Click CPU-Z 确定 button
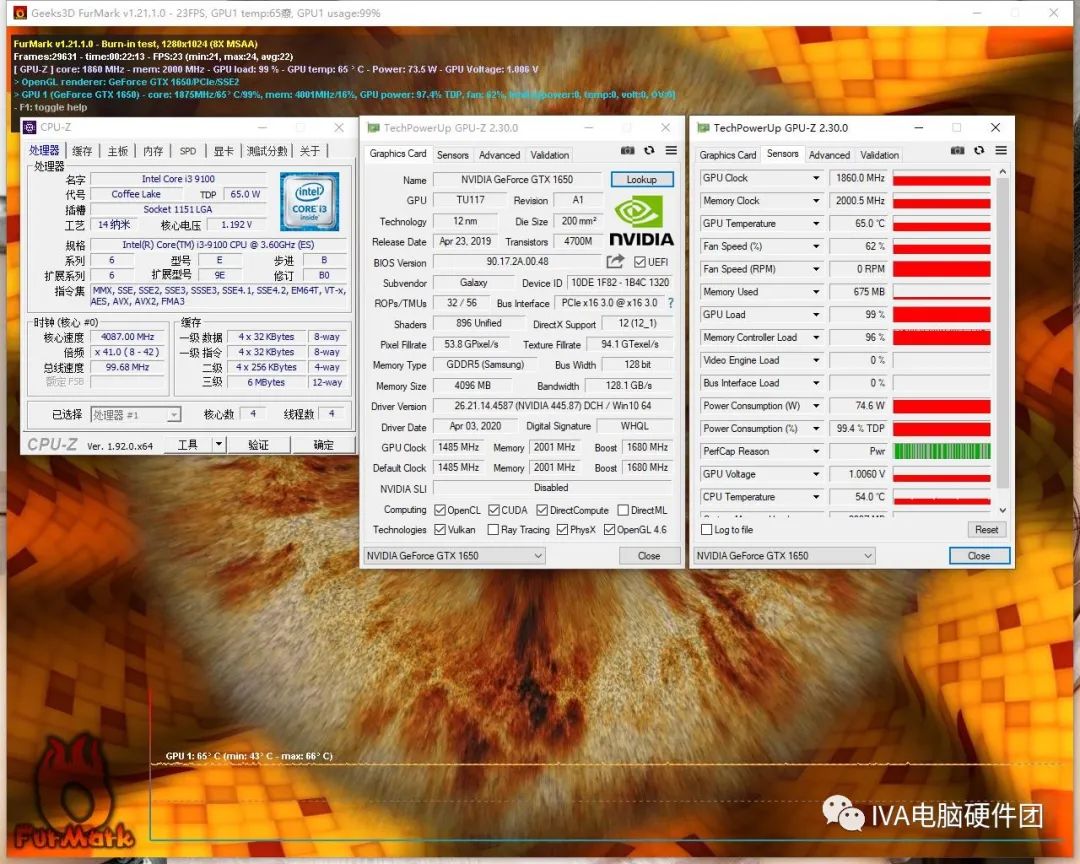Image resolution: width=1080 pixels, height=864 pixels. (x=323, y=445)
